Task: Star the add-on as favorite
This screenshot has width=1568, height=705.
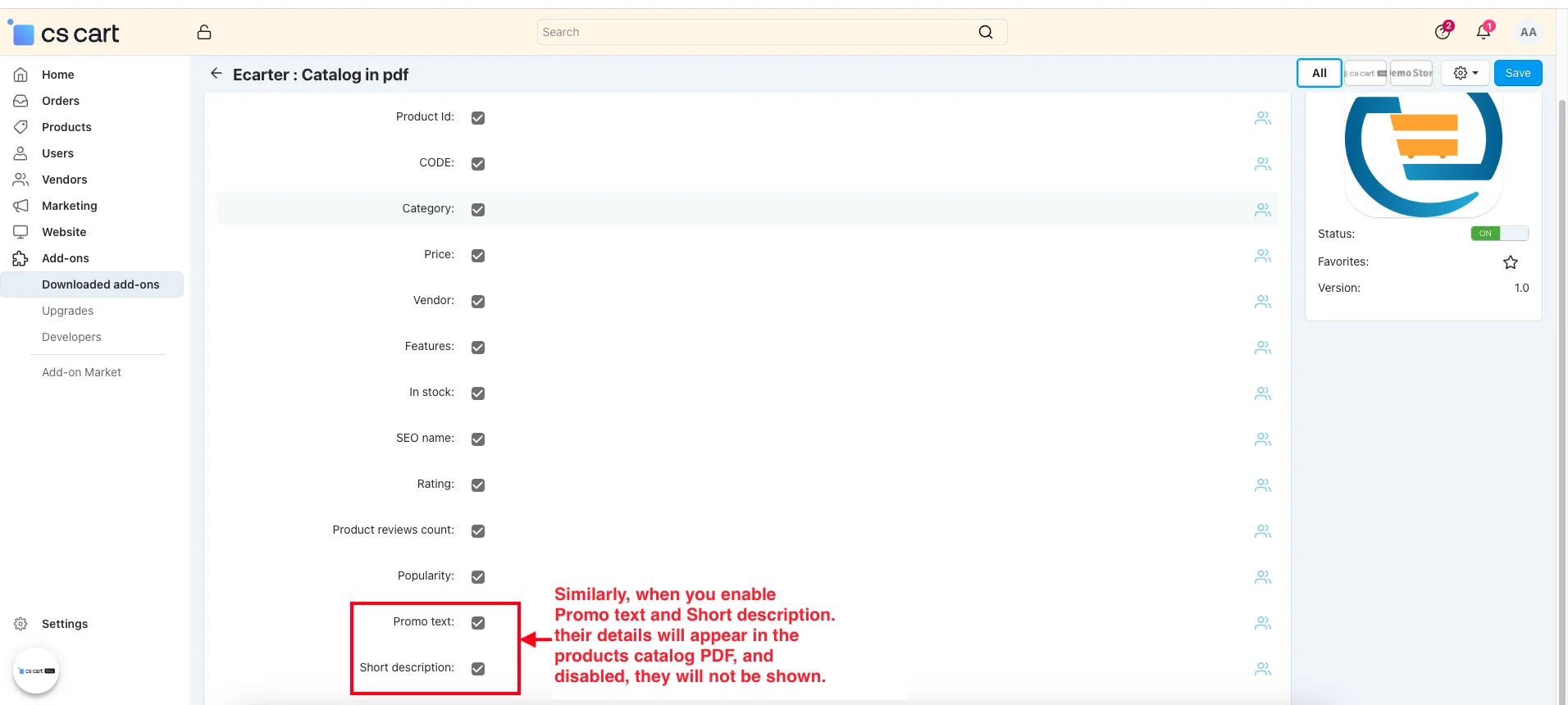Action: click(x=1510, y=262)
